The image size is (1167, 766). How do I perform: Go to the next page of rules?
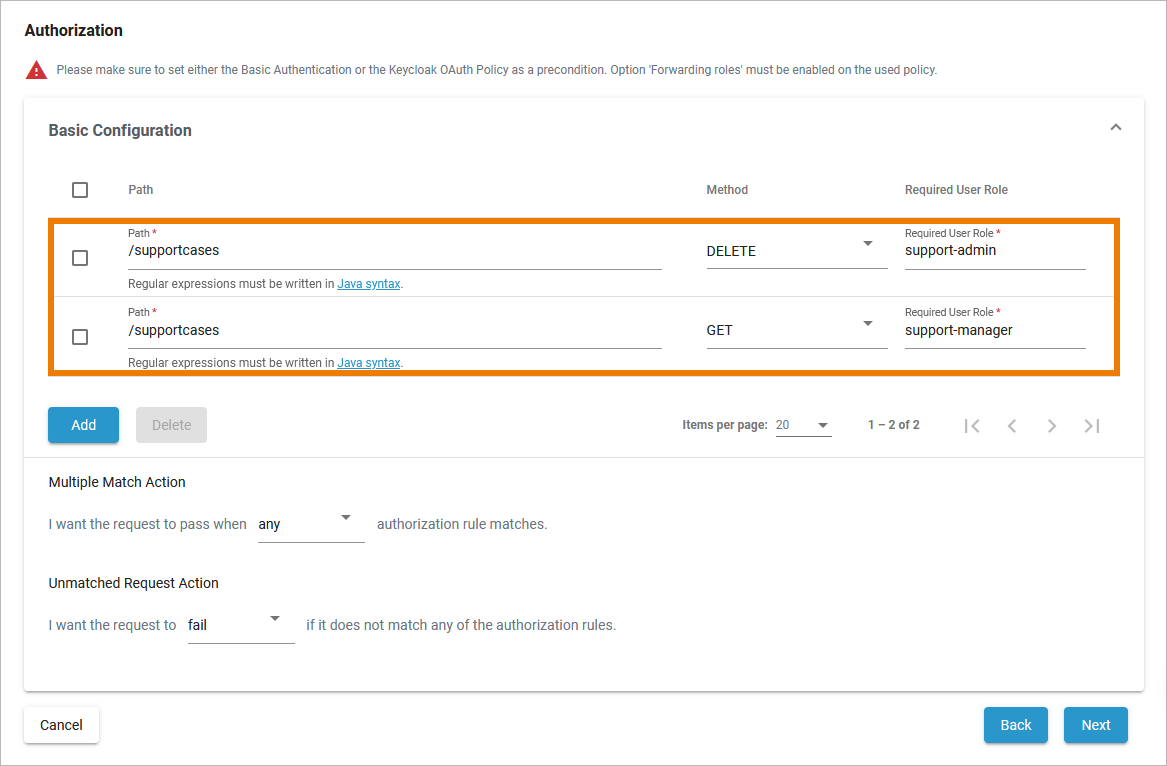click(1052, 425)
